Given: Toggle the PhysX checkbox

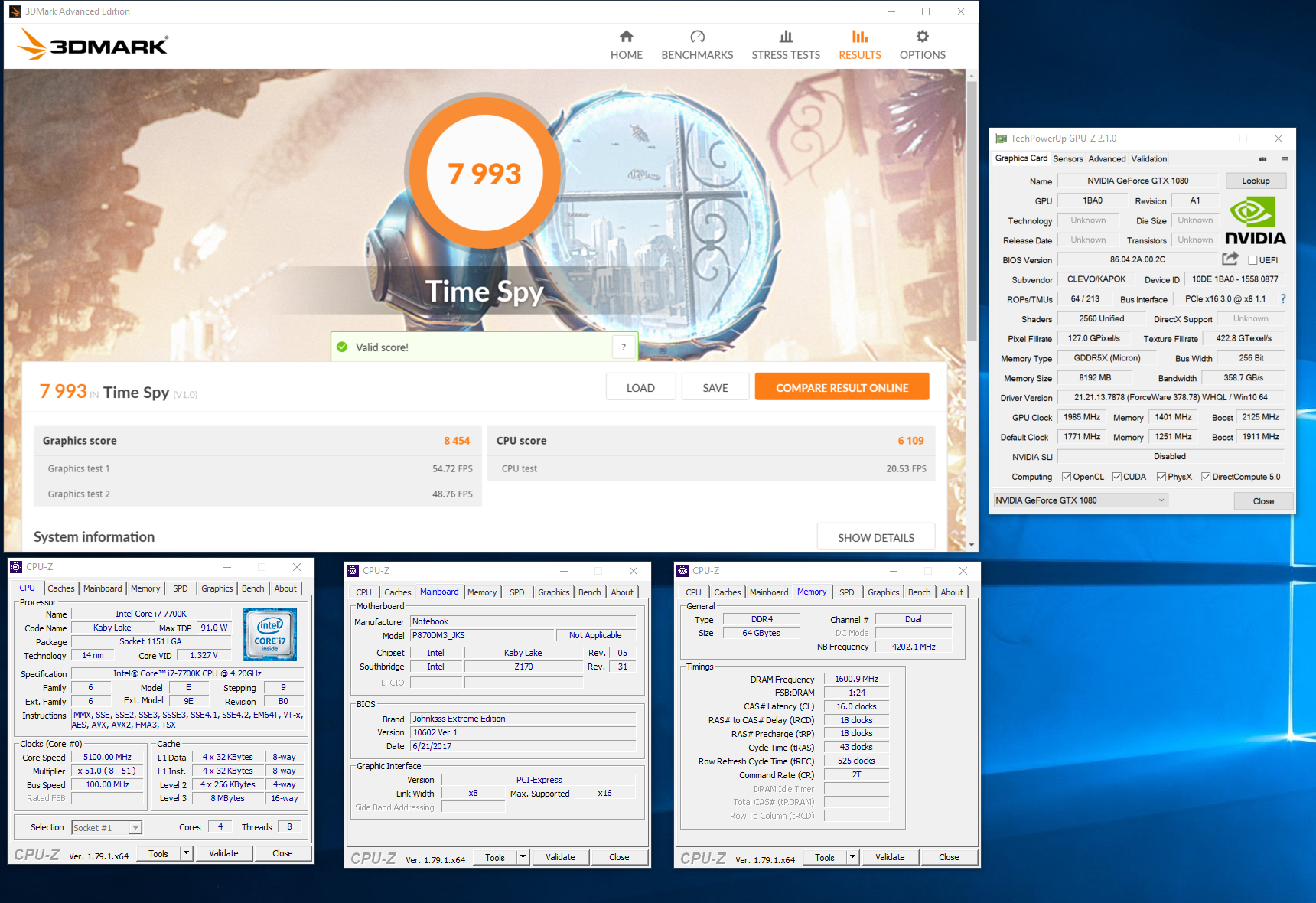Looking at the screenshot, I should pos(1161,477).
